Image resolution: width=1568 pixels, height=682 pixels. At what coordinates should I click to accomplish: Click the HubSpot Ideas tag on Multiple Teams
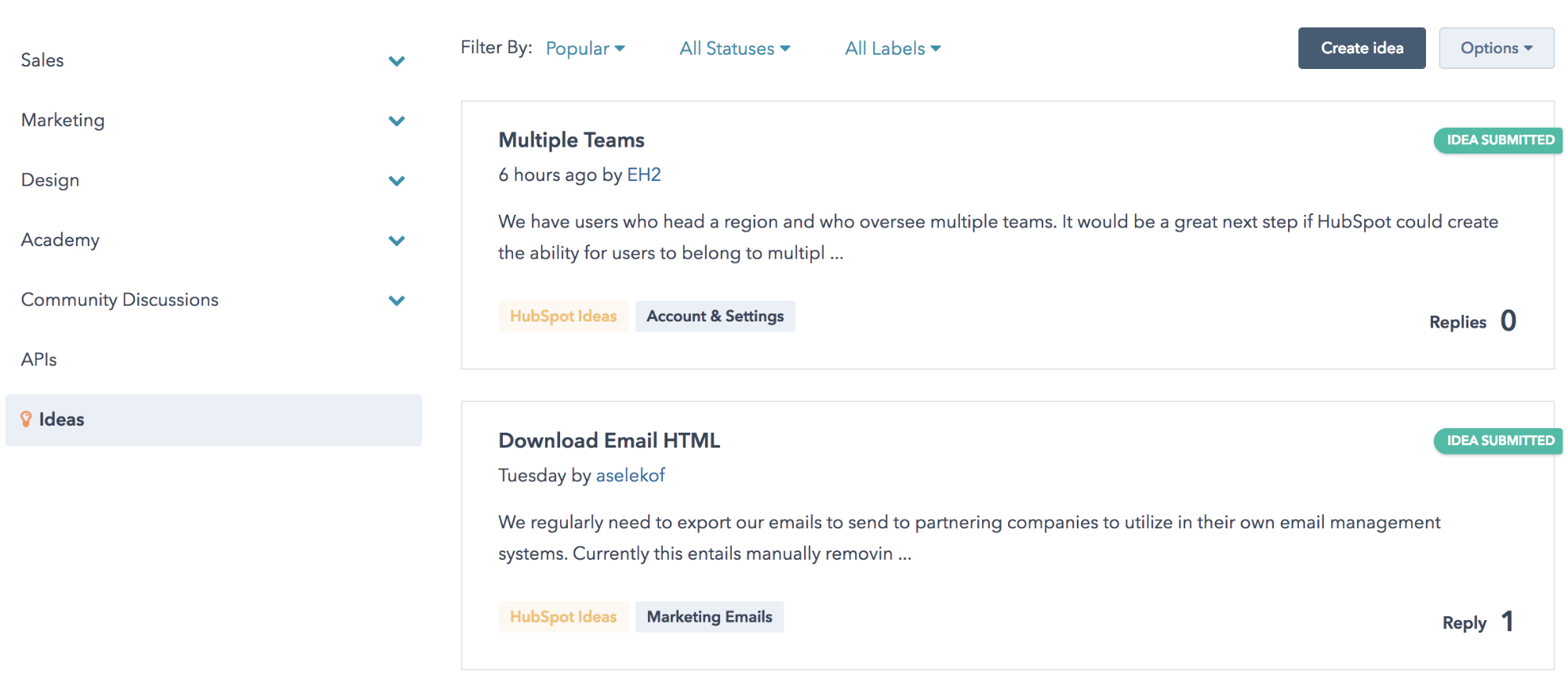(563, 317)
